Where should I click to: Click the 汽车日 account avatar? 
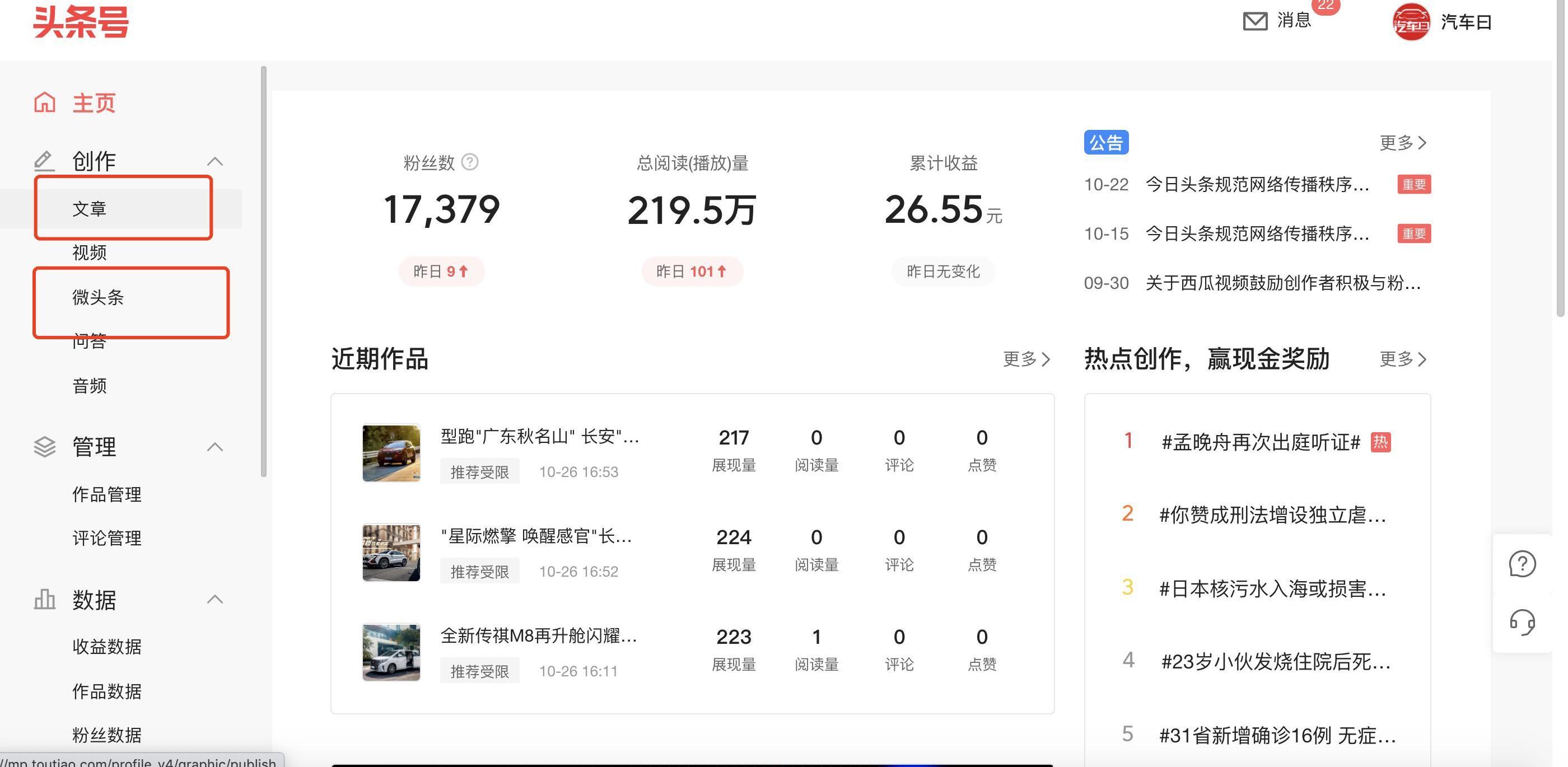(x=1411, y=22)
